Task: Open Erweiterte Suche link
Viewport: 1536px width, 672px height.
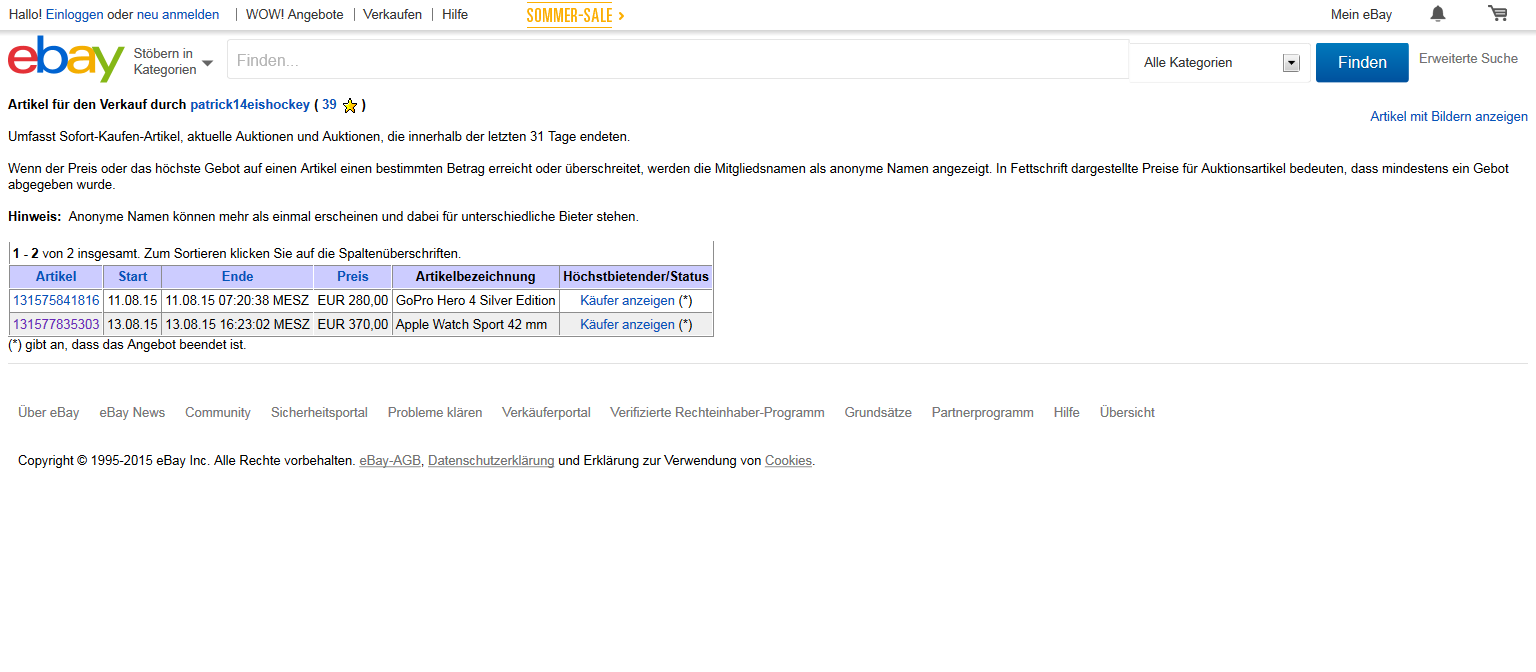Action: point(1468,59)
